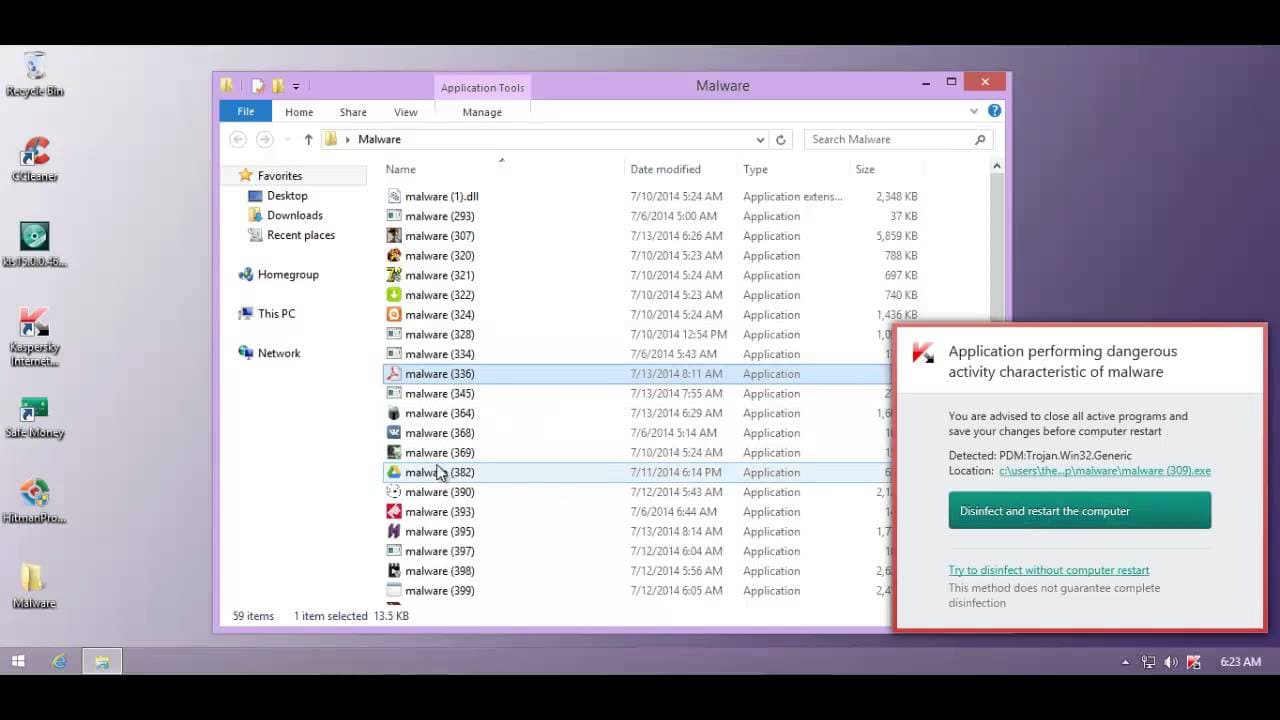
Task: Select Network in the navigation pane
Action: point(279,353)
